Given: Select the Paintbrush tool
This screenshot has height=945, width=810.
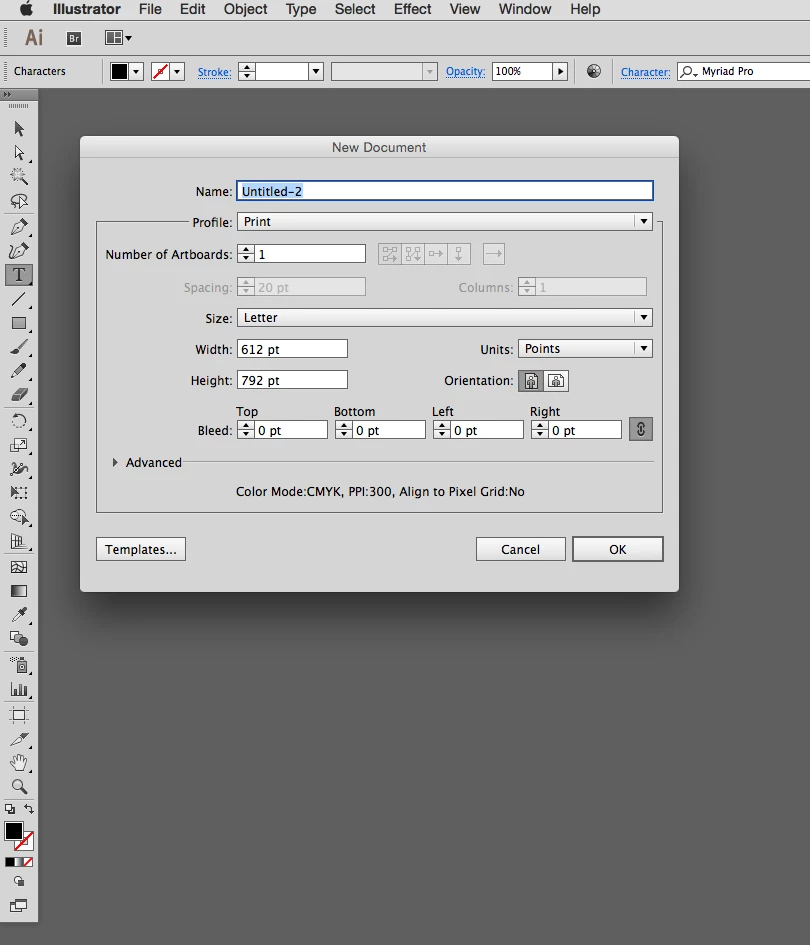Looking at the screenshot, I should point(19,347).
